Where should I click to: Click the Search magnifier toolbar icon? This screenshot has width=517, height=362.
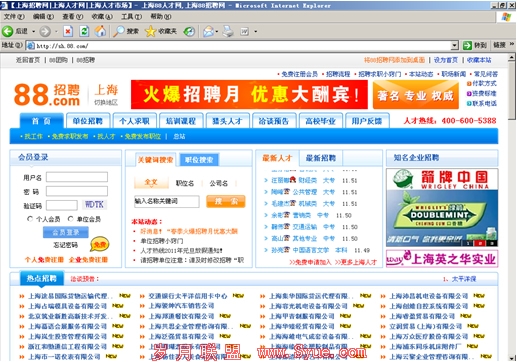click(x=118, y=31)
